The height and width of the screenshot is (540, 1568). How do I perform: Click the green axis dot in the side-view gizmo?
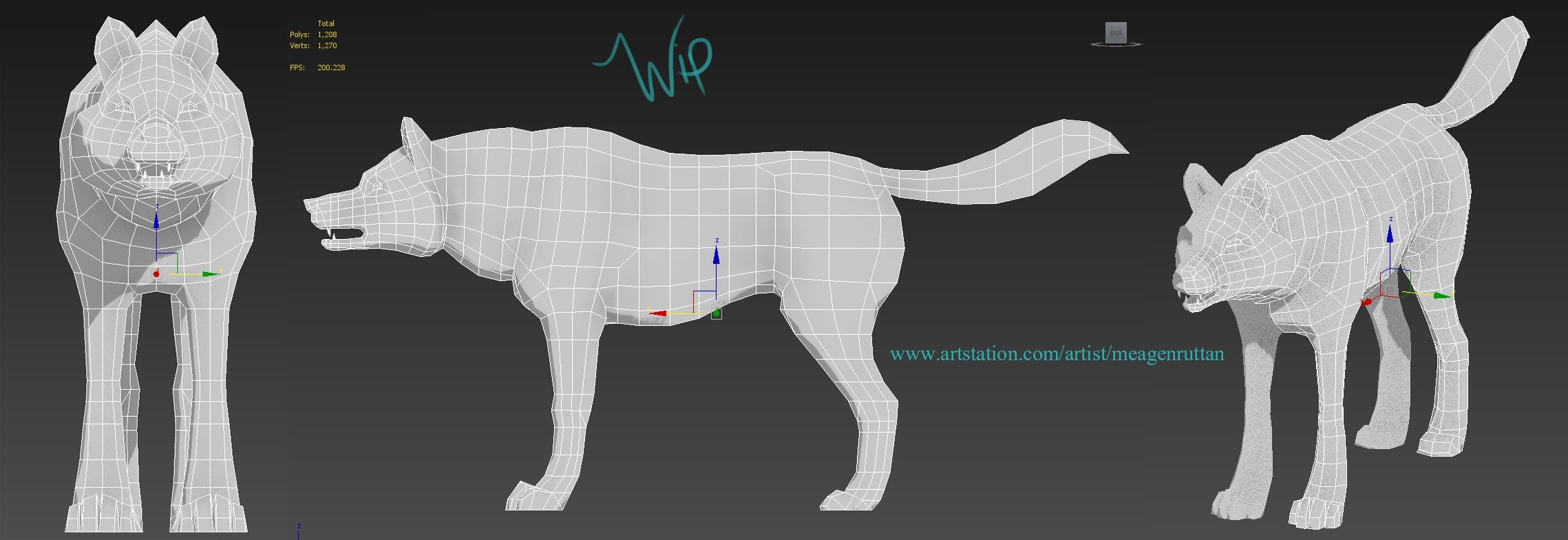[717, 313]
